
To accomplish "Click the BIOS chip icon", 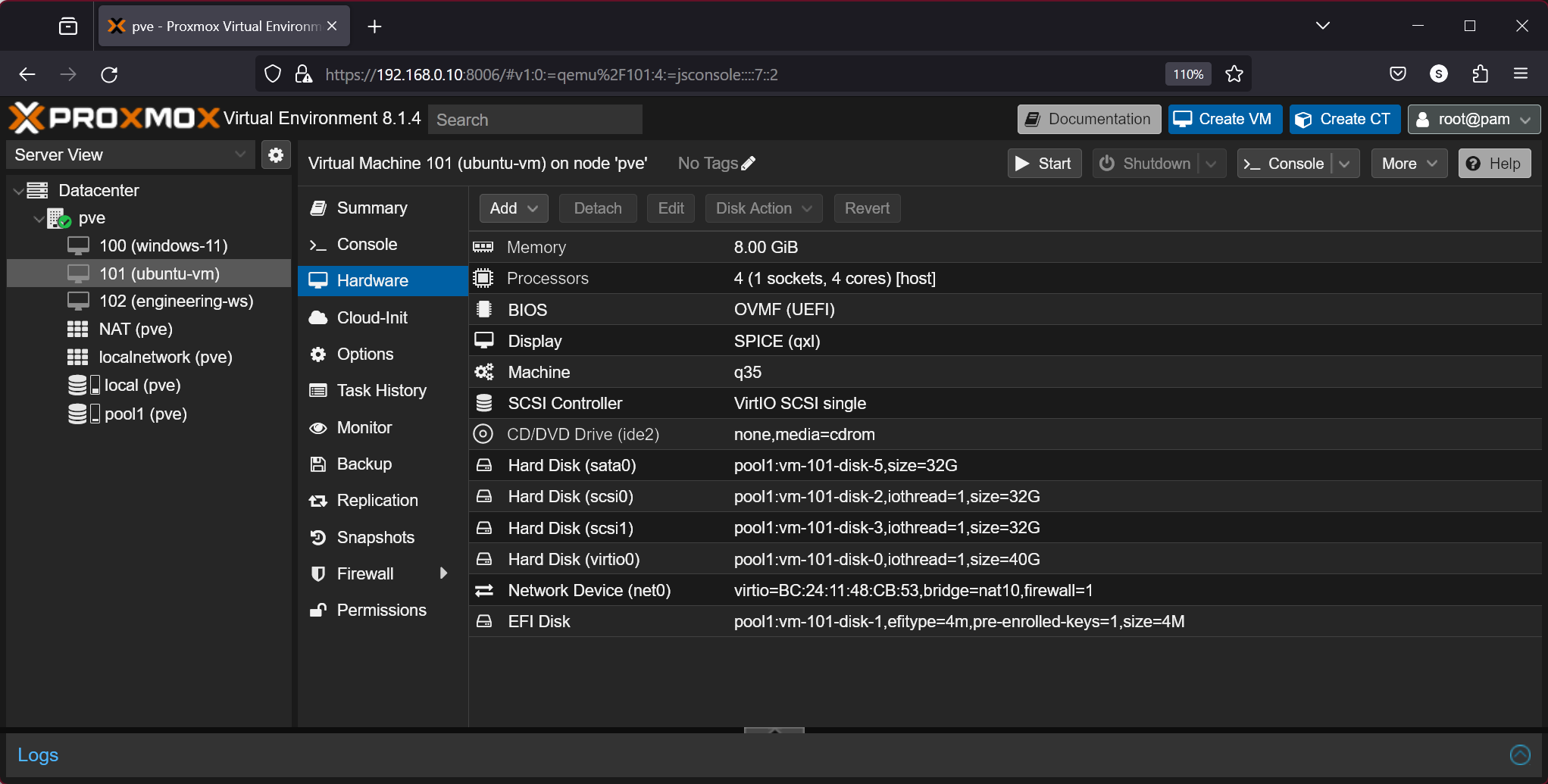I will 484,309.
